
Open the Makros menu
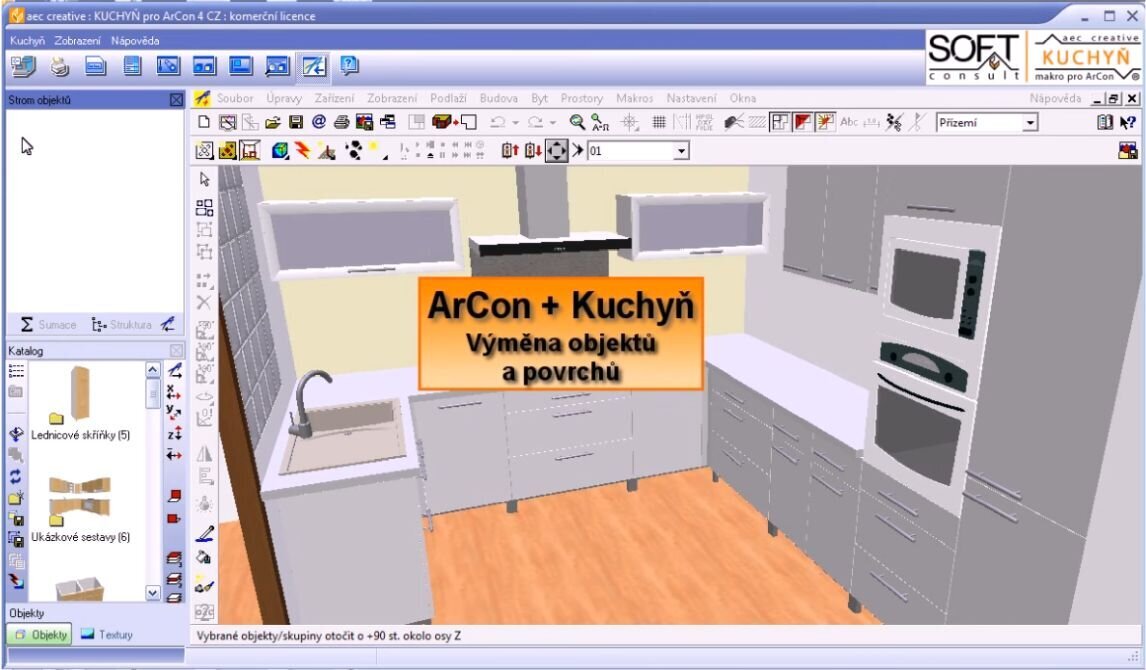[x=636, y=98]
